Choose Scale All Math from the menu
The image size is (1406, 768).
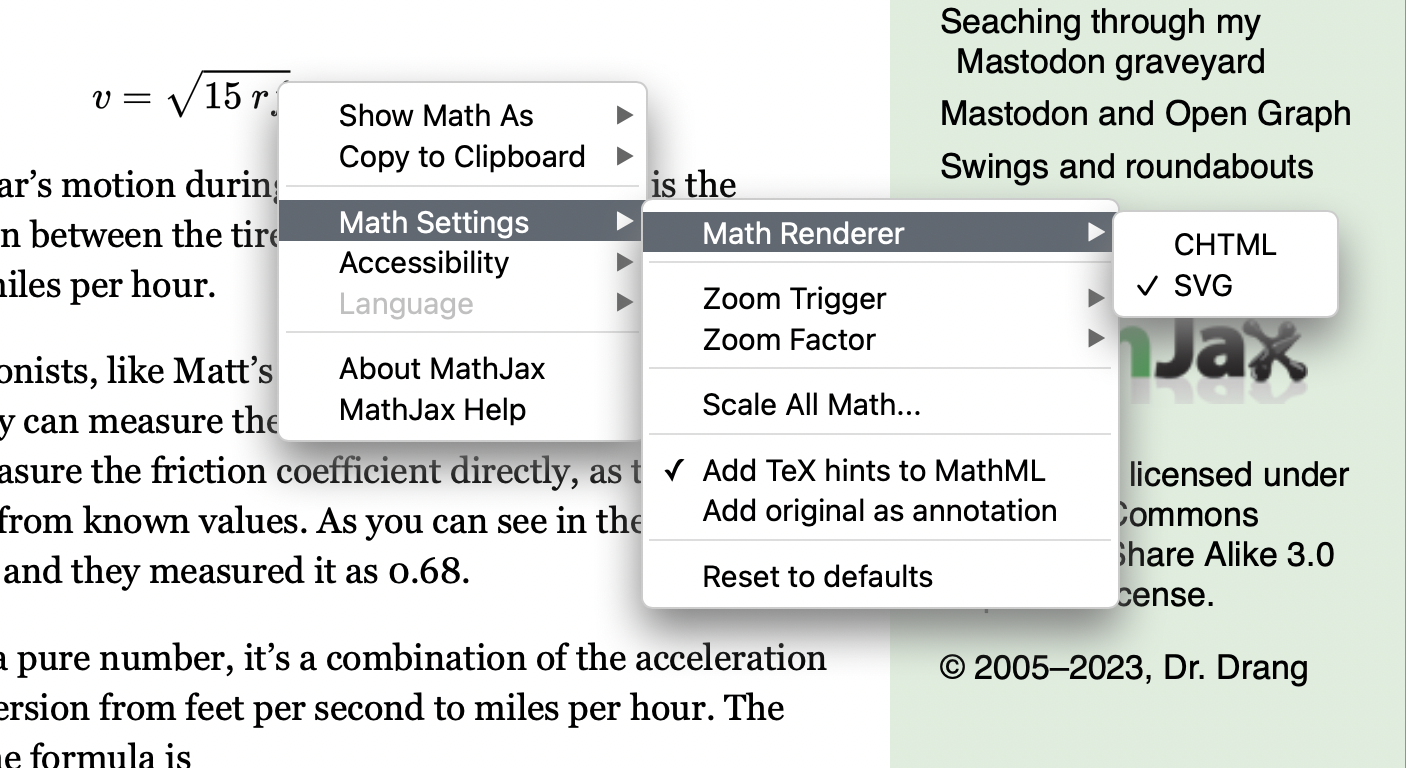click(811, 405)
